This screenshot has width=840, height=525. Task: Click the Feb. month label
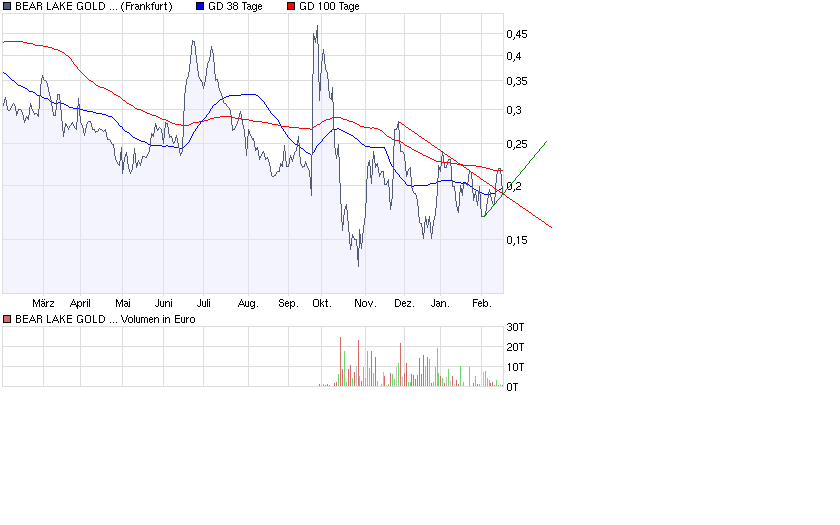(x=482, y=304)
